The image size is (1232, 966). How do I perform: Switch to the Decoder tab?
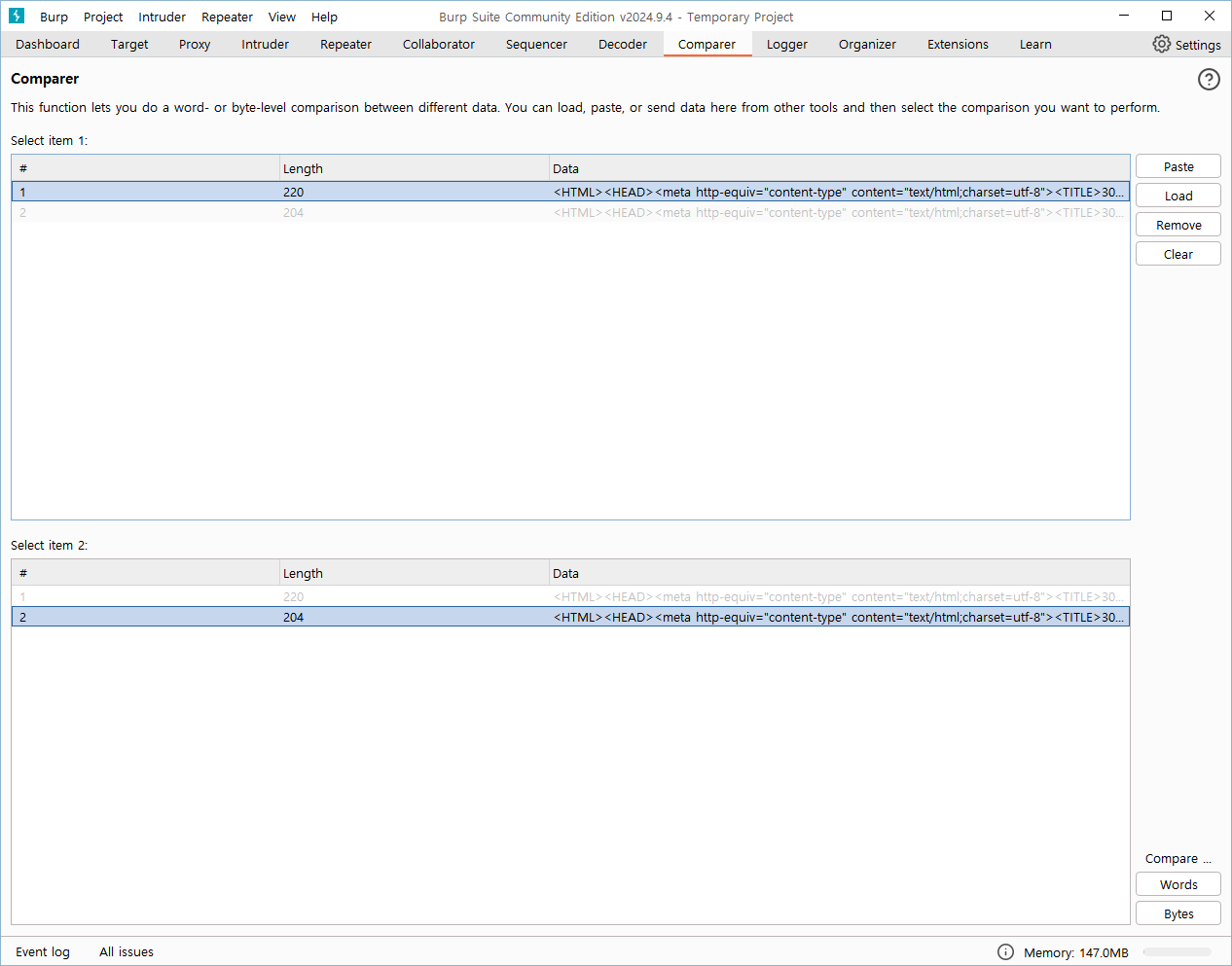623,44
